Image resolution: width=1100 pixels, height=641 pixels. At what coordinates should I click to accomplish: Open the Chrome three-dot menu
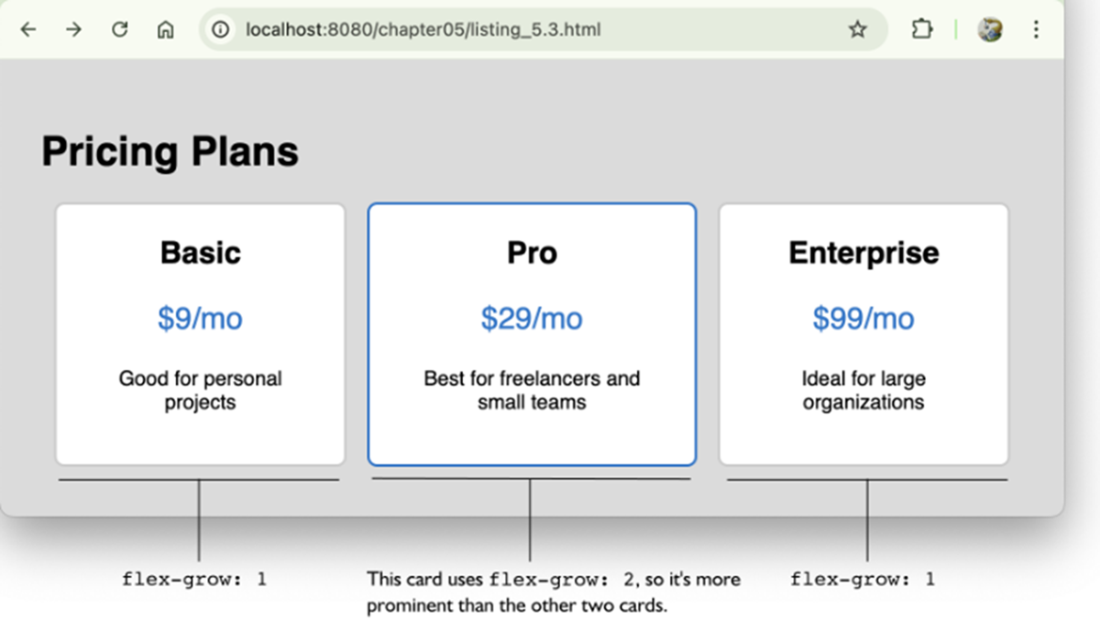(1036, 30)
